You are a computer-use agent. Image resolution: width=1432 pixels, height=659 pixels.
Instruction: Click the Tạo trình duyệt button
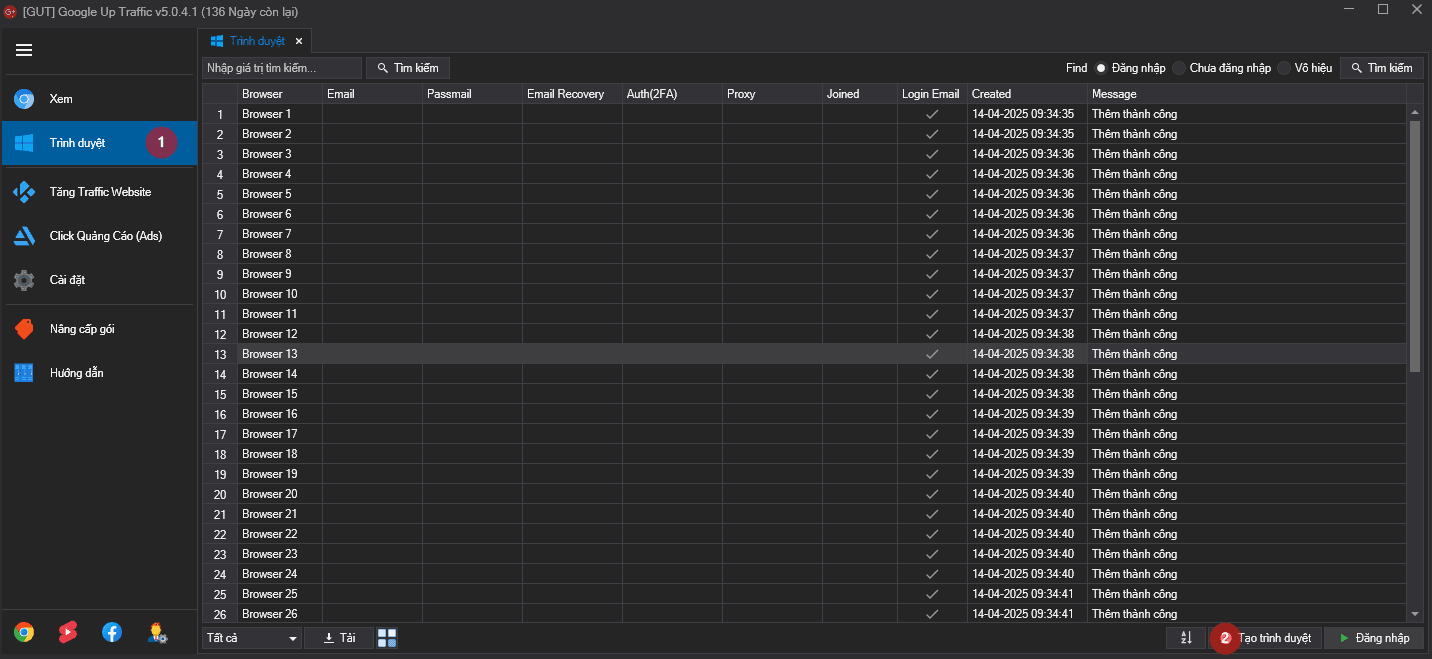(1266, 638)
